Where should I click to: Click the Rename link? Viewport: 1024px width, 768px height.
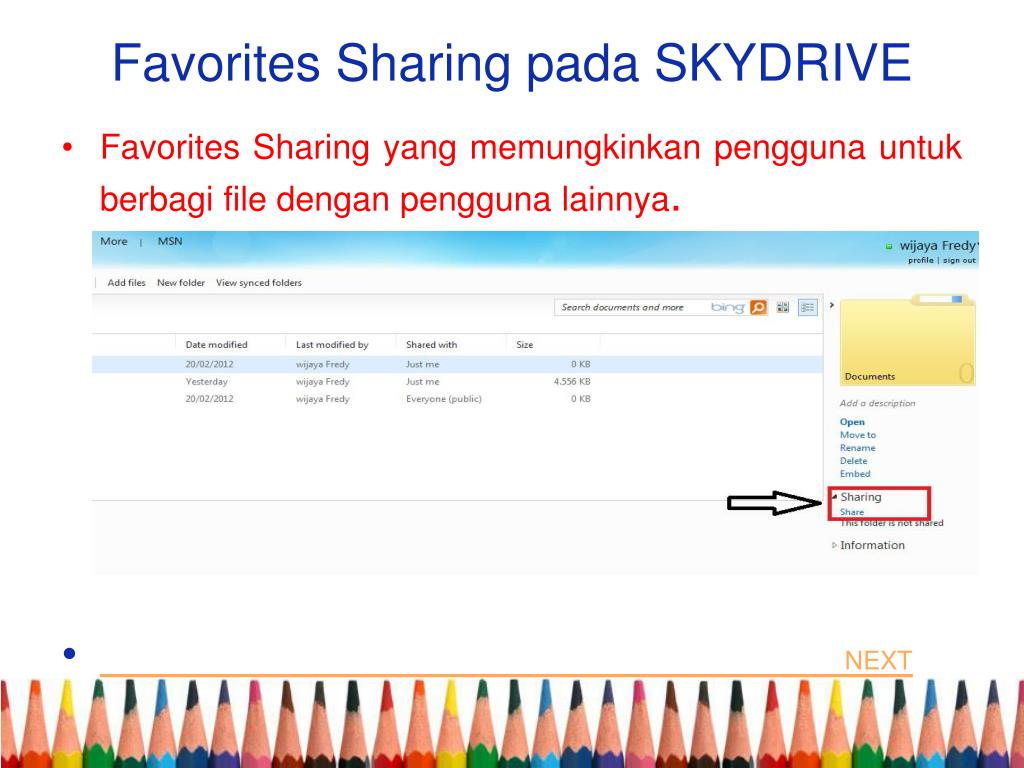point(857,448)
